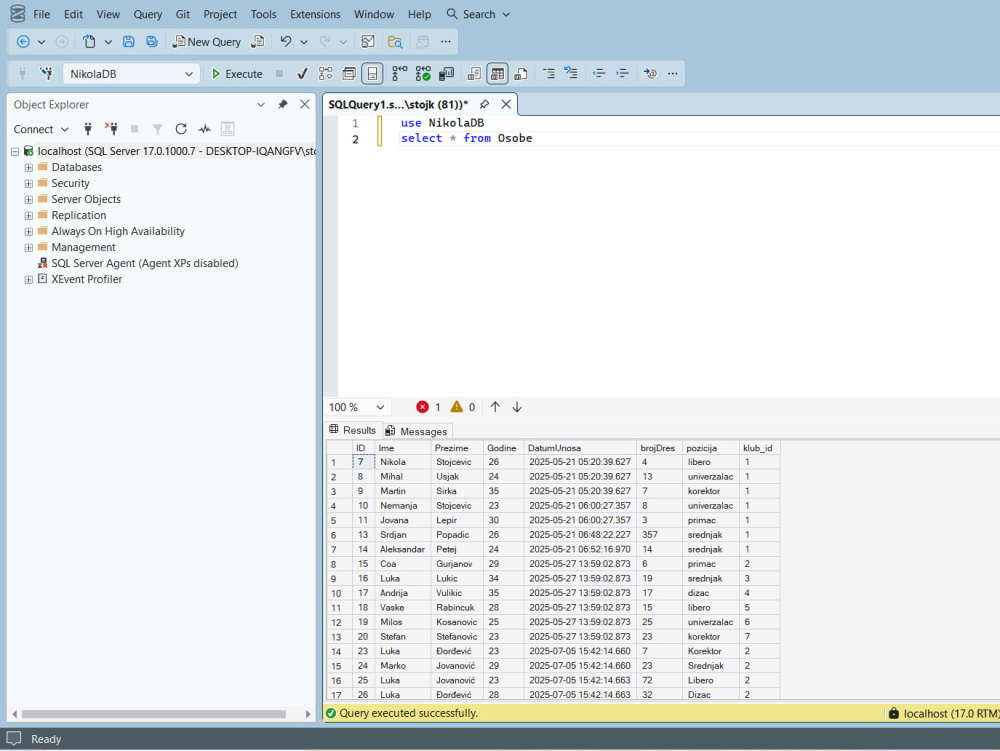Open the Object Explorer window position dropdown
This screenshot has width=1000, height=751.
[261, 105]
